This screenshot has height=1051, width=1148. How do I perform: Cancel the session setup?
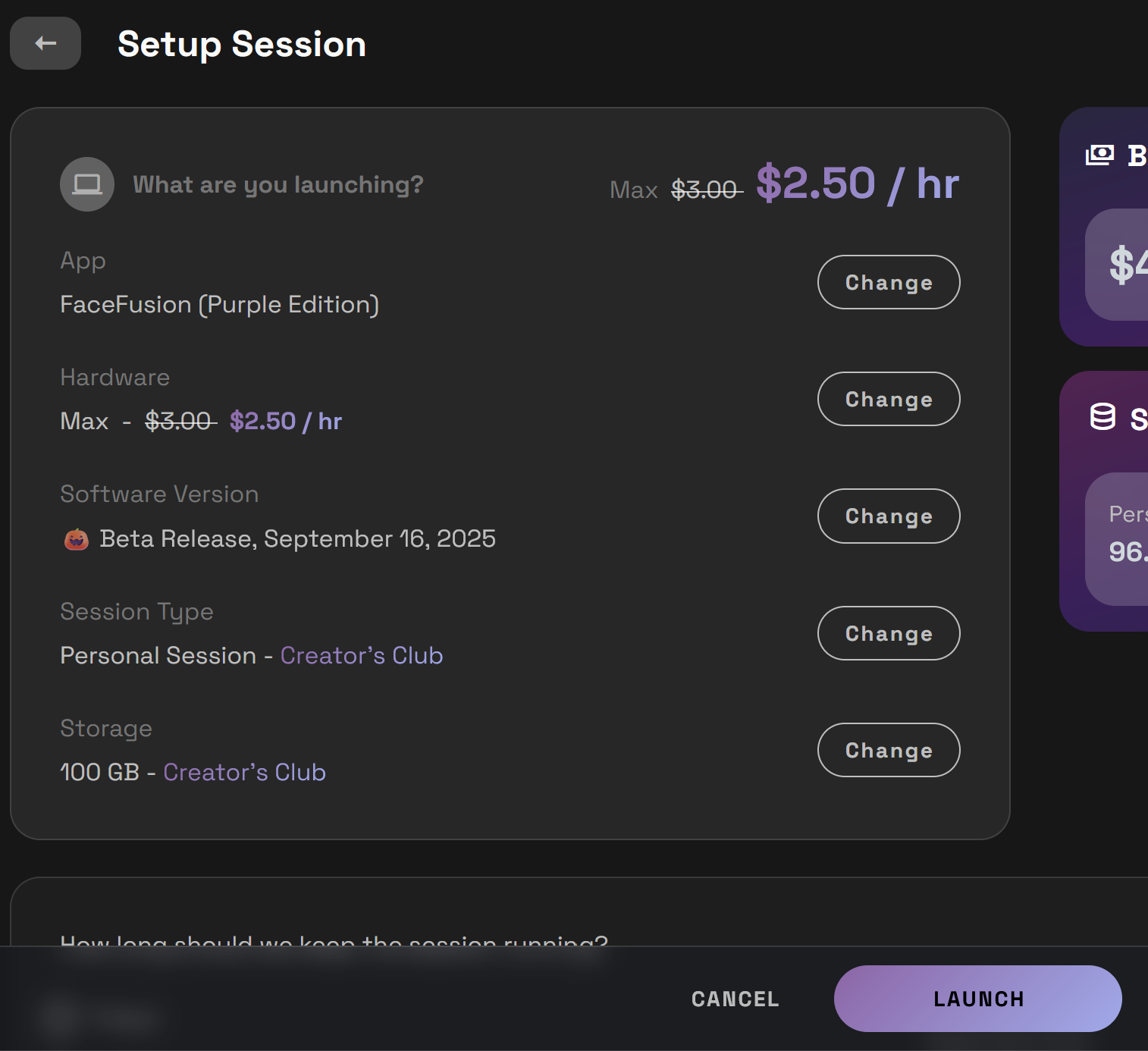coord(733,999)
